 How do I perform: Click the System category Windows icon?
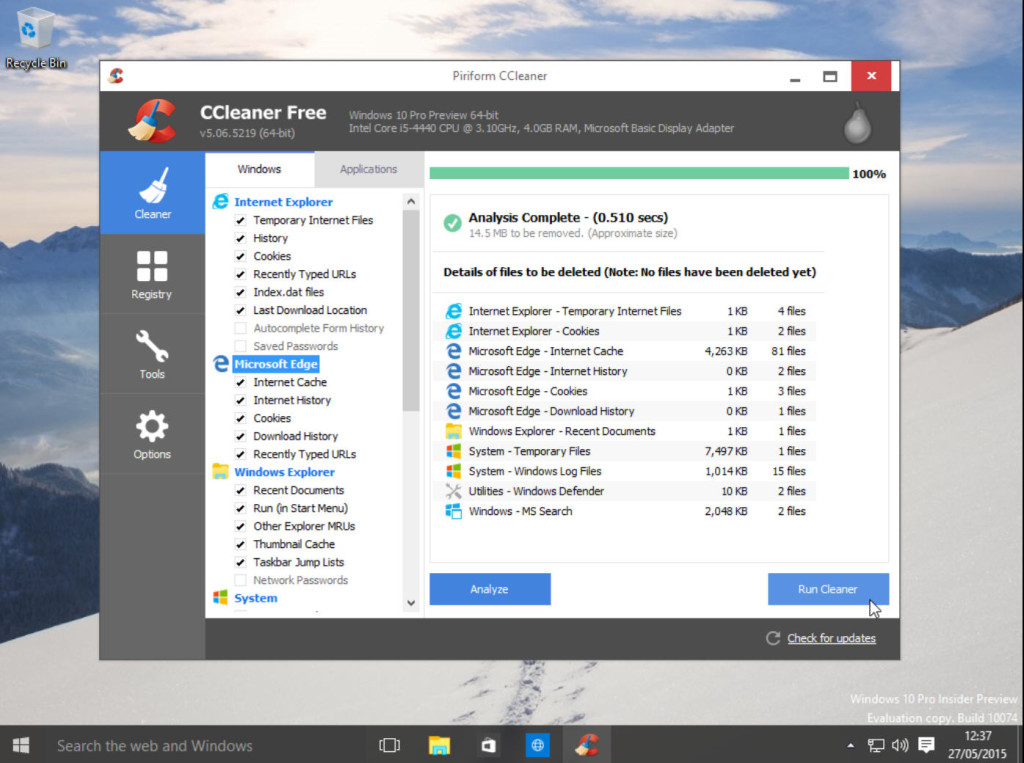coord(220,598)
